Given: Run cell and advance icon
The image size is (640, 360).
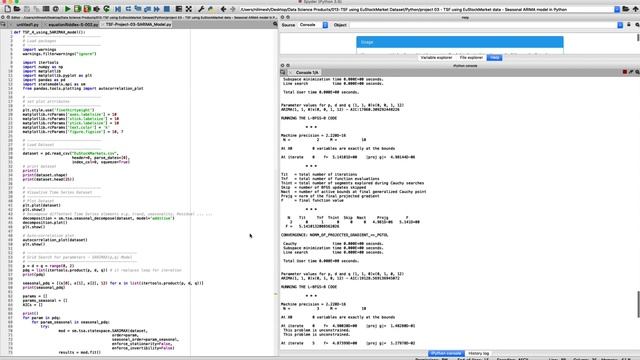Looking at the screenshot, I should [87, 9].
